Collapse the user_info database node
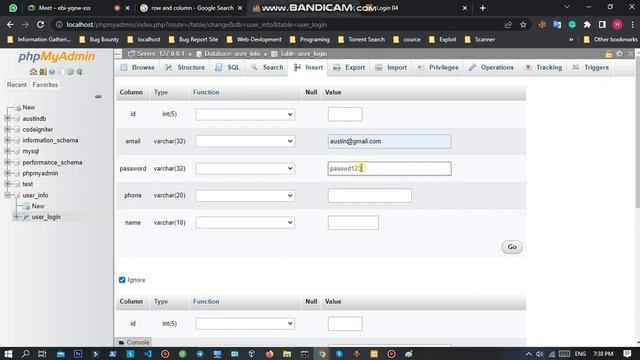This screenshot has width=640, height=360. (7, 195)
